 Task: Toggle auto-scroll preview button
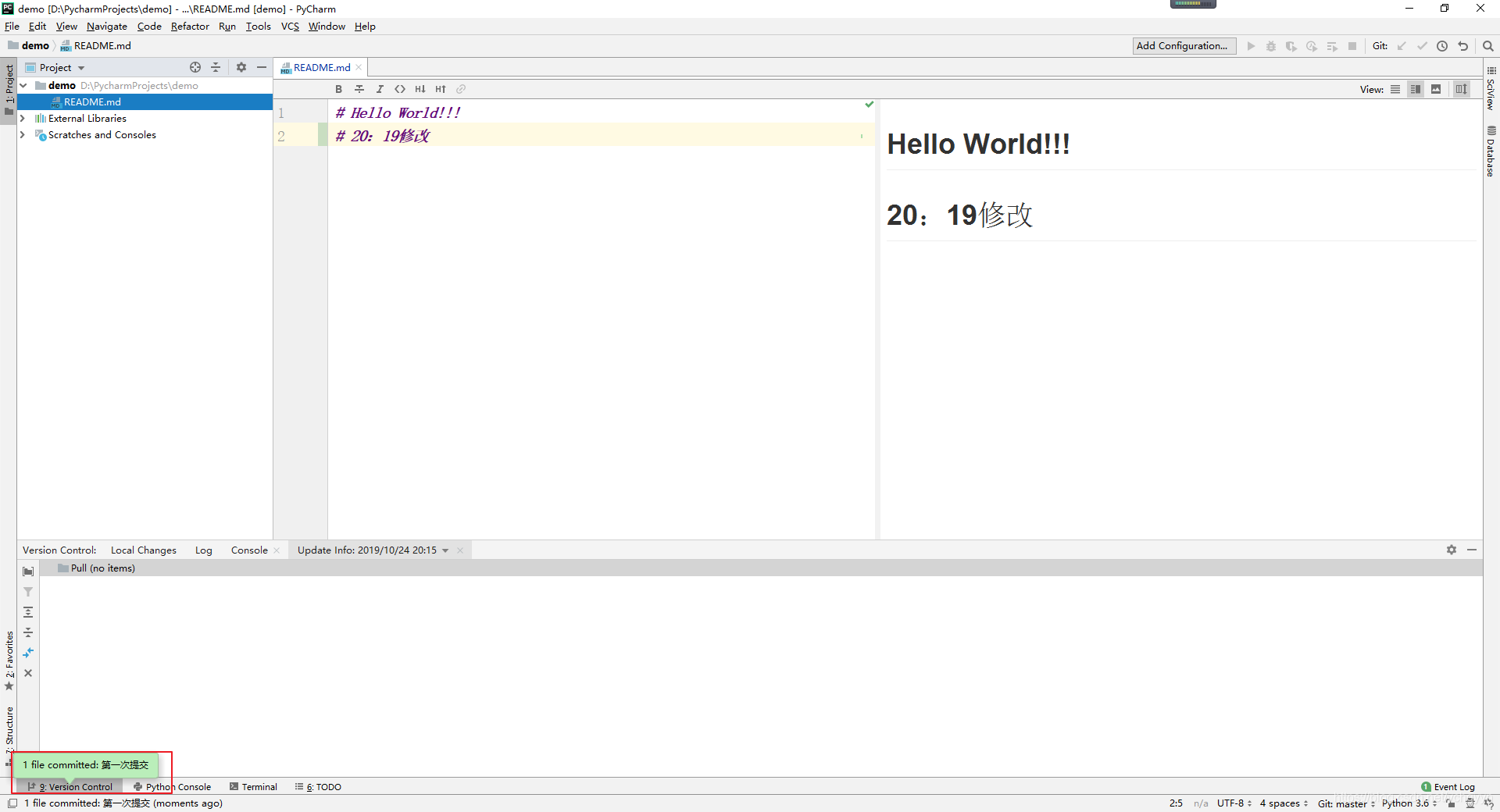pyautogui.click(x=1461, y=89)
